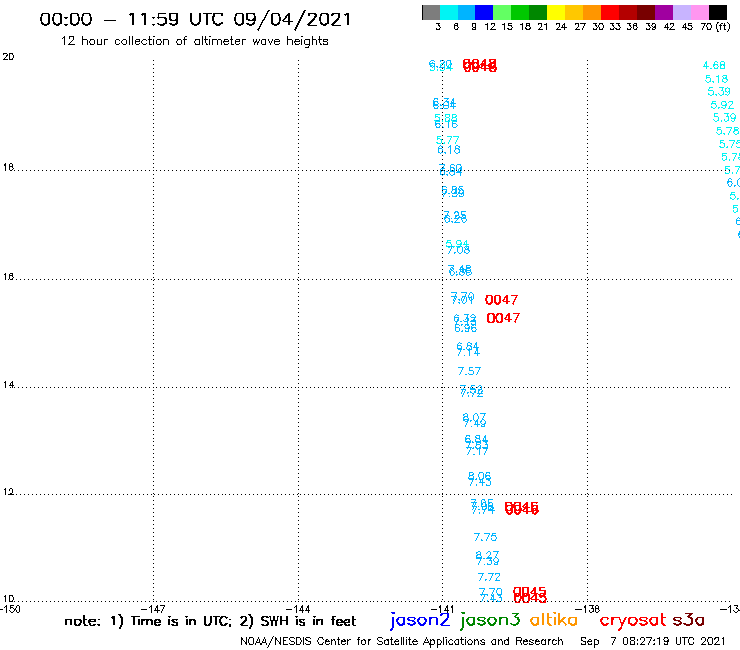Click the longitude -150 axis label

click(x=10, y=609)
